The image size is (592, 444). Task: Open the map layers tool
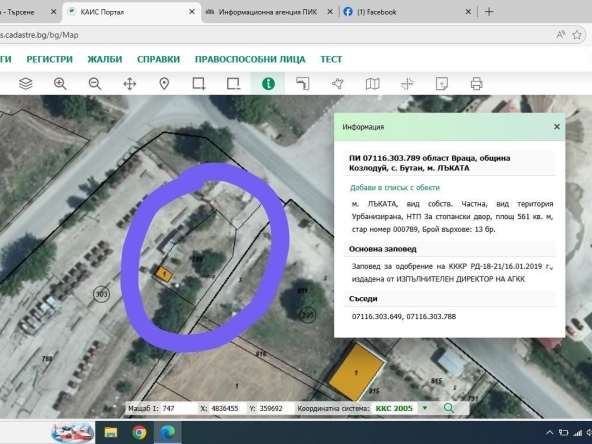pyautogui.click(x=25, y=83)
